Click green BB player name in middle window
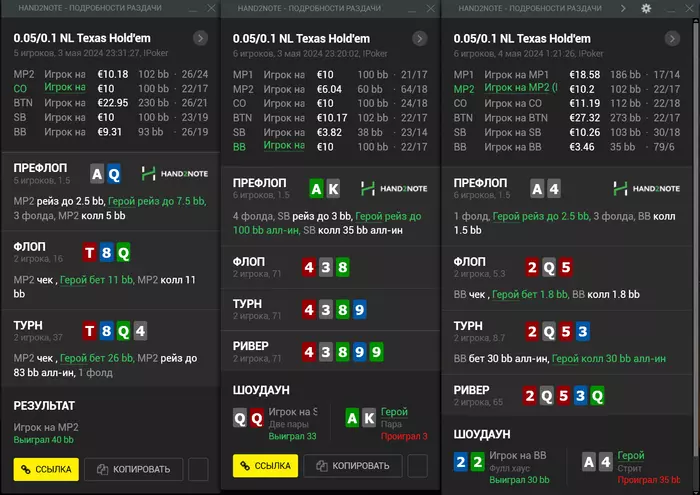The width and height of the screenshot is (700, 495). (284, 146)
